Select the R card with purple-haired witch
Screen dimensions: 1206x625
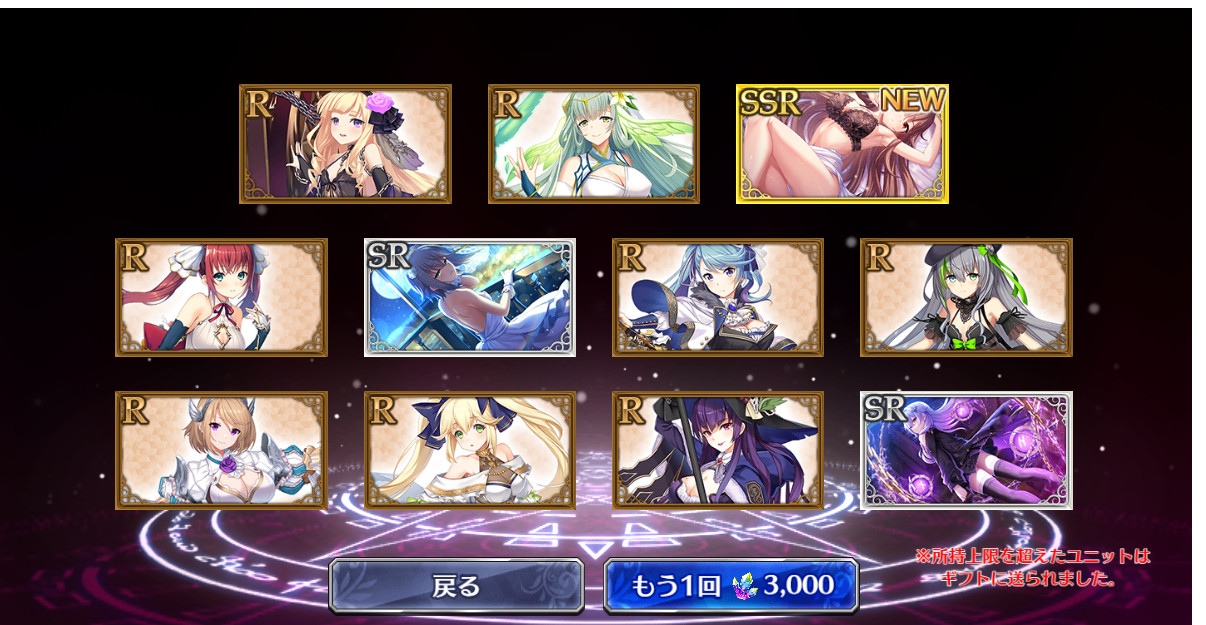(x=718, y=450)
